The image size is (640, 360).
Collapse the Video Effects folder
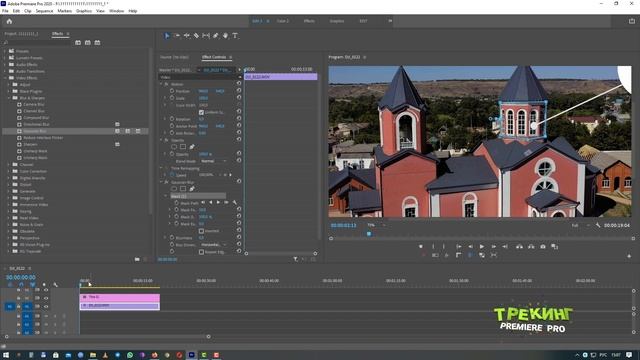[x=5, y=78]
